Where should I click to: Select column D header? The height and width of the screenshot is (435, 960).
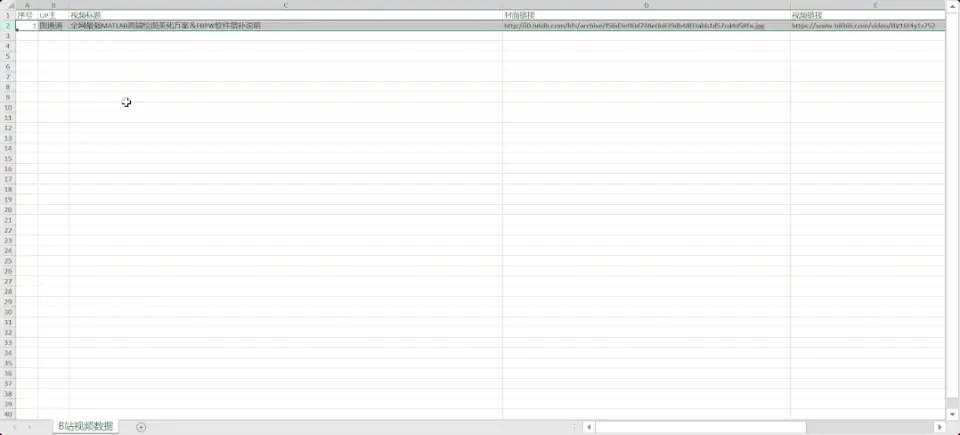tap(646, 5)
